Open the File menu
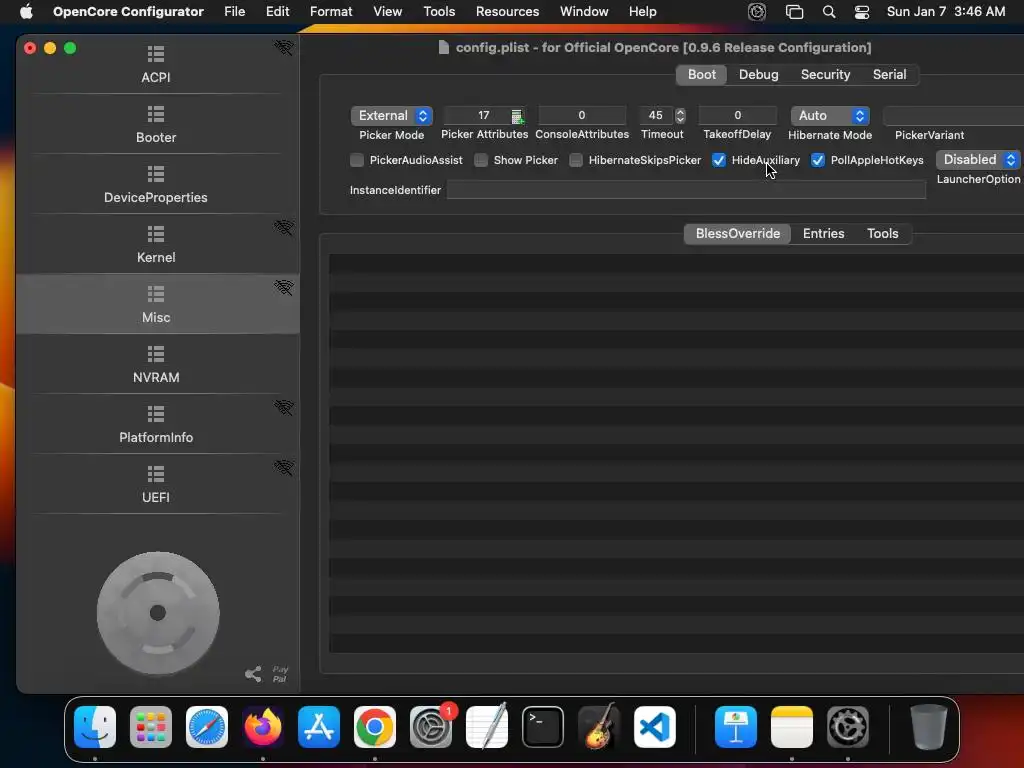This screenshot has width=1024, height=768. 234,12
